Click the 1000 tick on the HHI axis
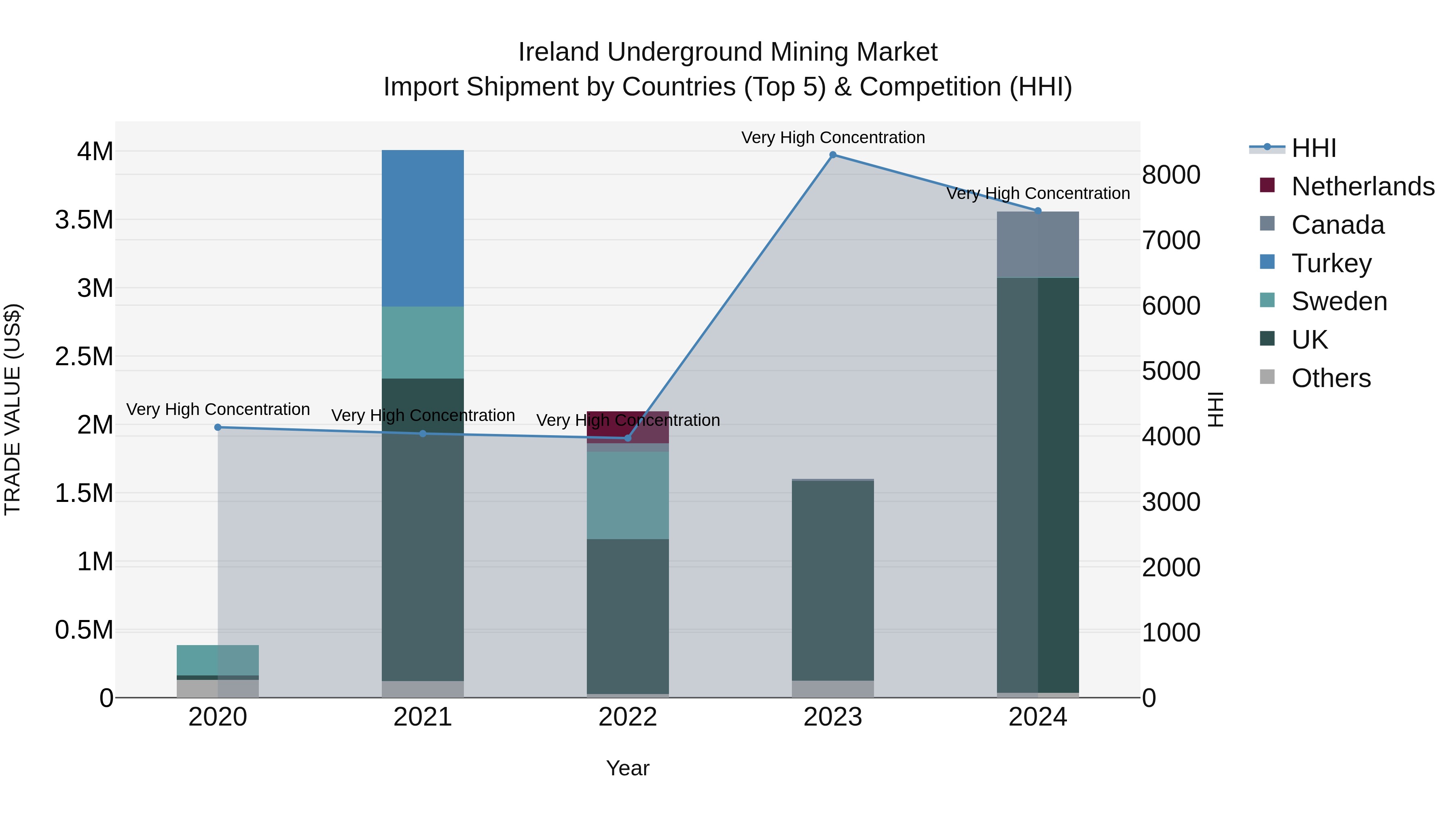1456x819 pixels. pyautogui.click(x=1171, y=633)
